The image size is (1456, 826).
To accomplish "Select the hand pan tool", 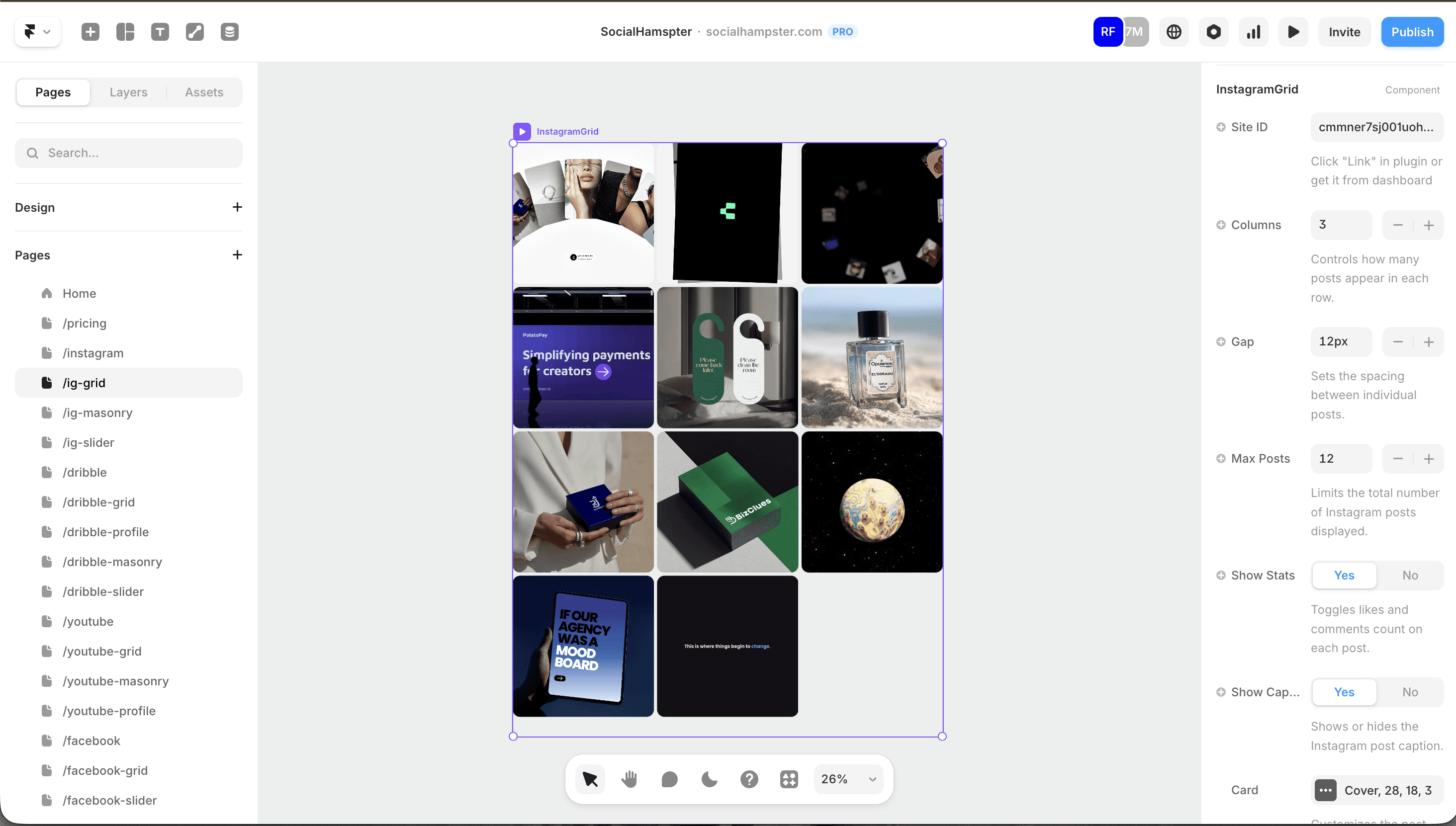I will [630, 779].
